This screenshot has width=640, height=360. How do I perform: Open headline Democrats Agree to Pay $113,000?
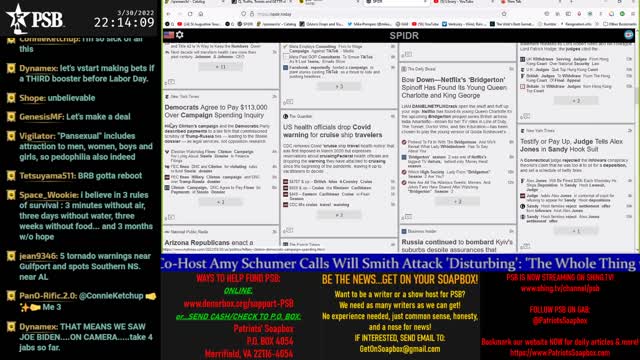216,111
